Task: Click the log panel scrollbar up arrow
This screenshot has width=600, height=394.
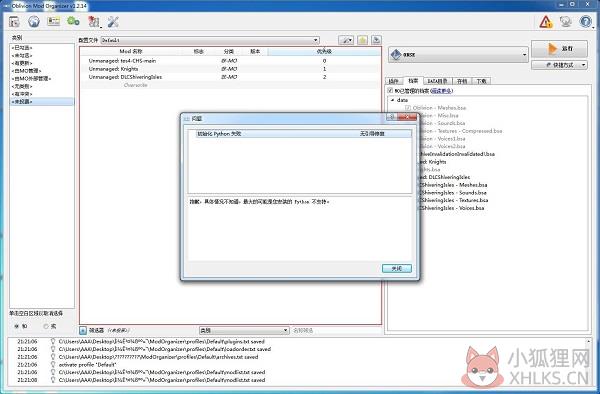Action: (x=588, y=341)
